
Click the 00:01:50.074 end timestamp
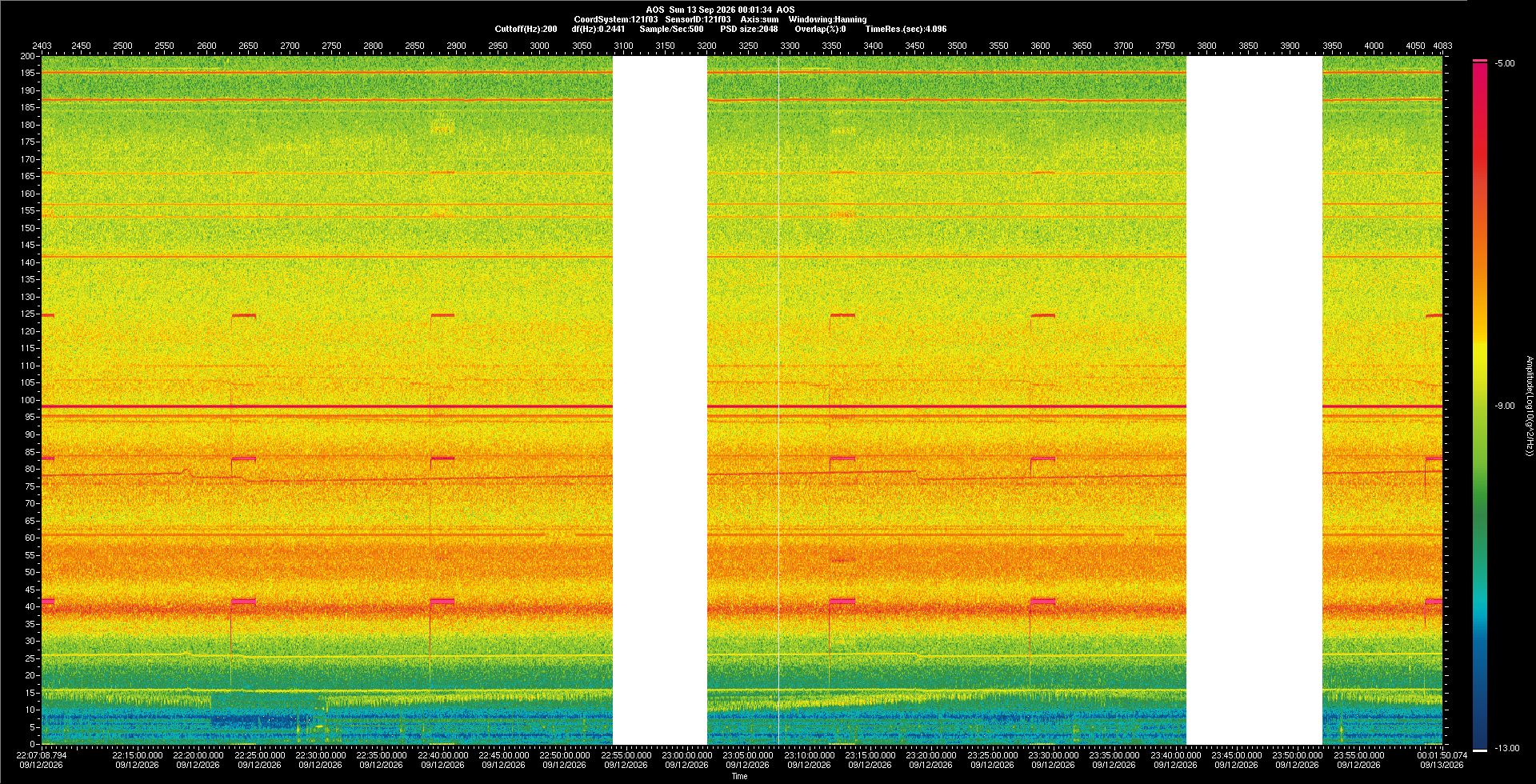pyautogui.click(x=1442, y=754)
